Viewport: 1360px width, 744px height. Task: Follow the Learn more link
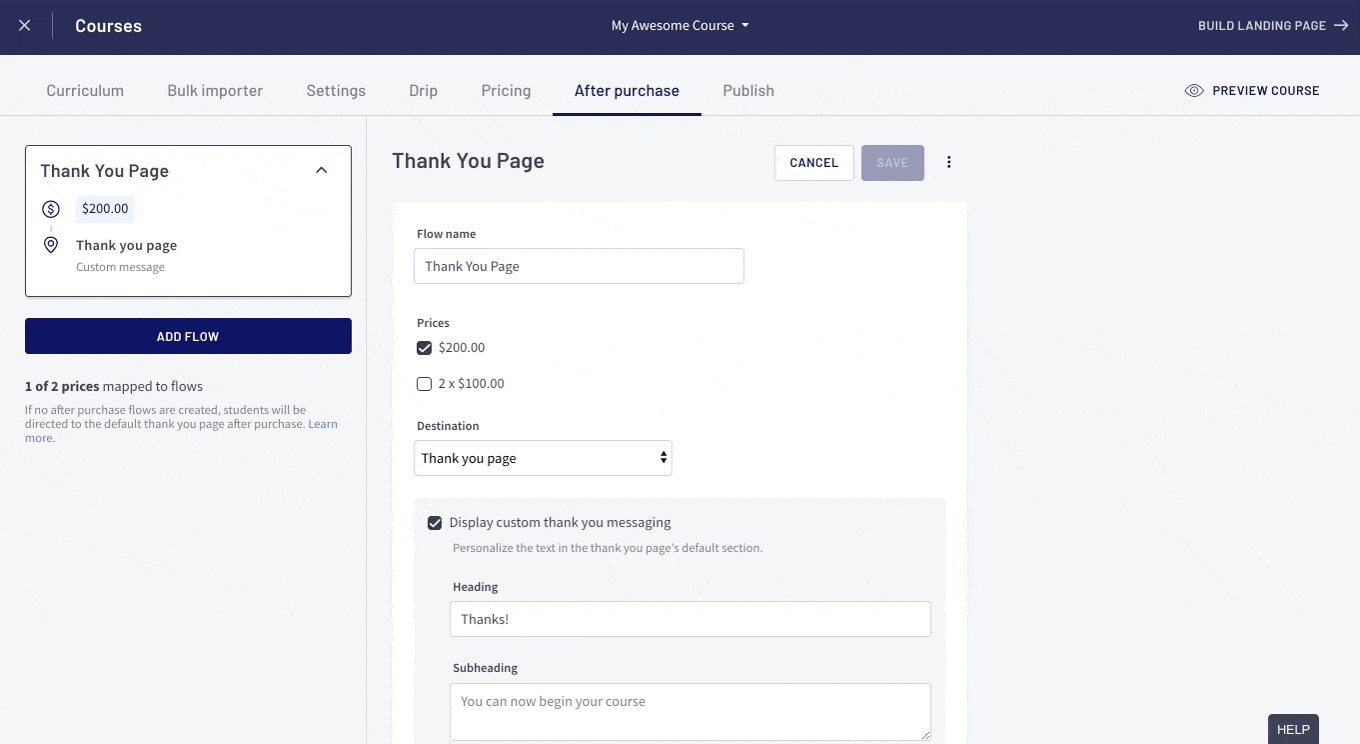[x=322, y=424]
